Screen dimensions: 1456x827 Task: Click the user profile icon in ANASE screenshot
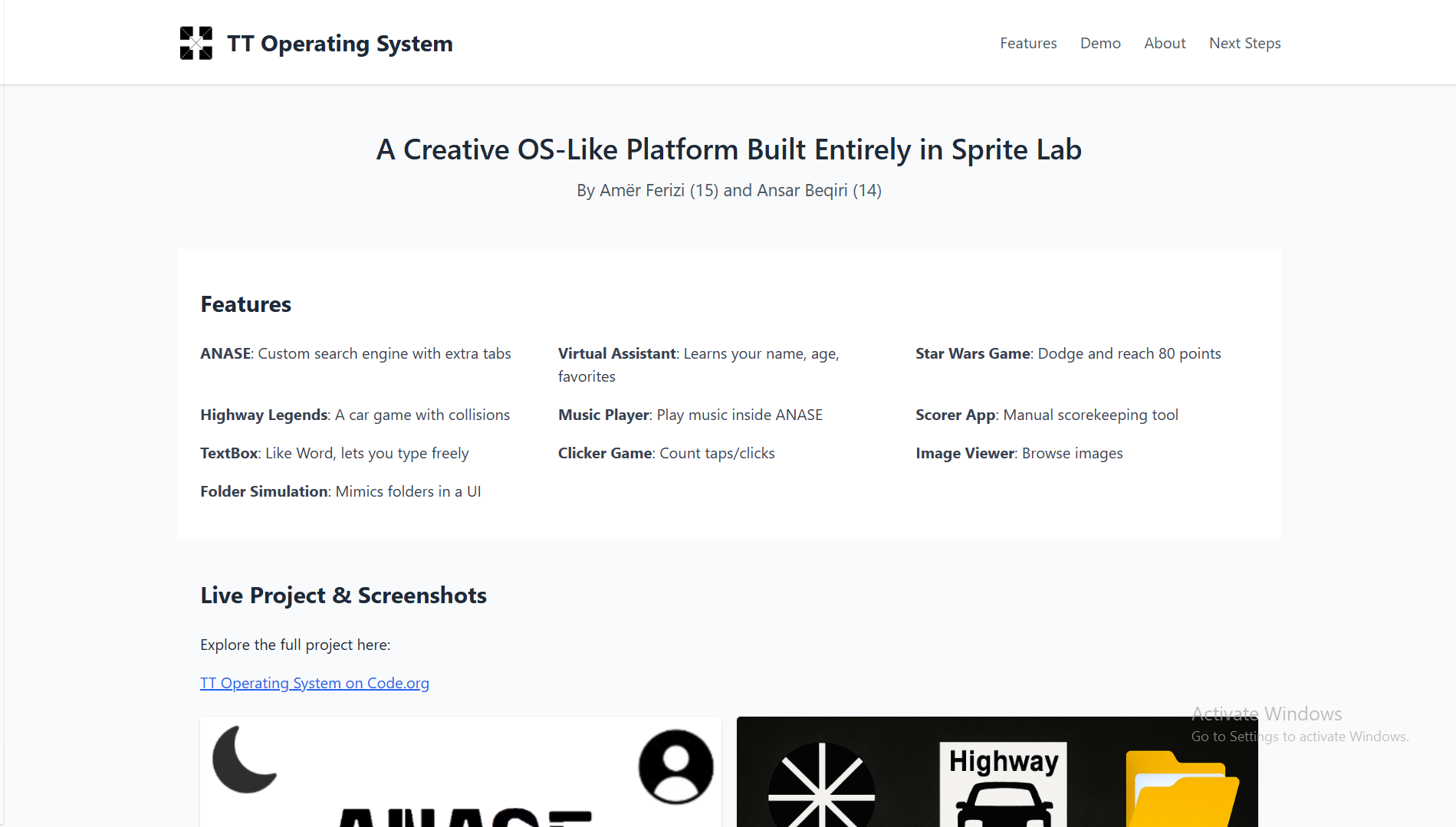pyautogui.click(x=675, y=766)
